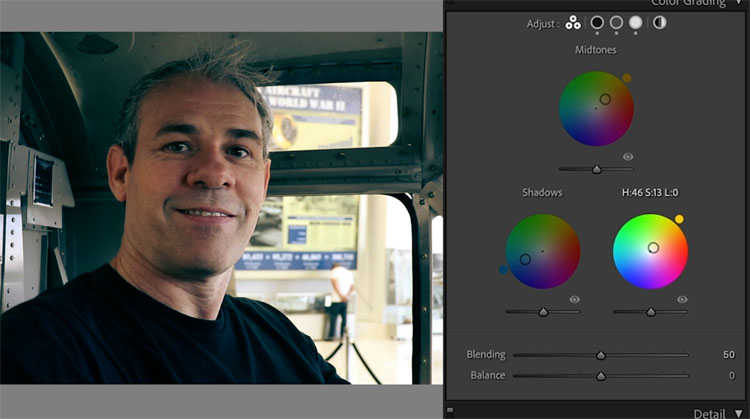Screen dimensions: 750x419
Task: Click the yellow hue dot on Highlights wheel
Action: [x=679, y=220]
